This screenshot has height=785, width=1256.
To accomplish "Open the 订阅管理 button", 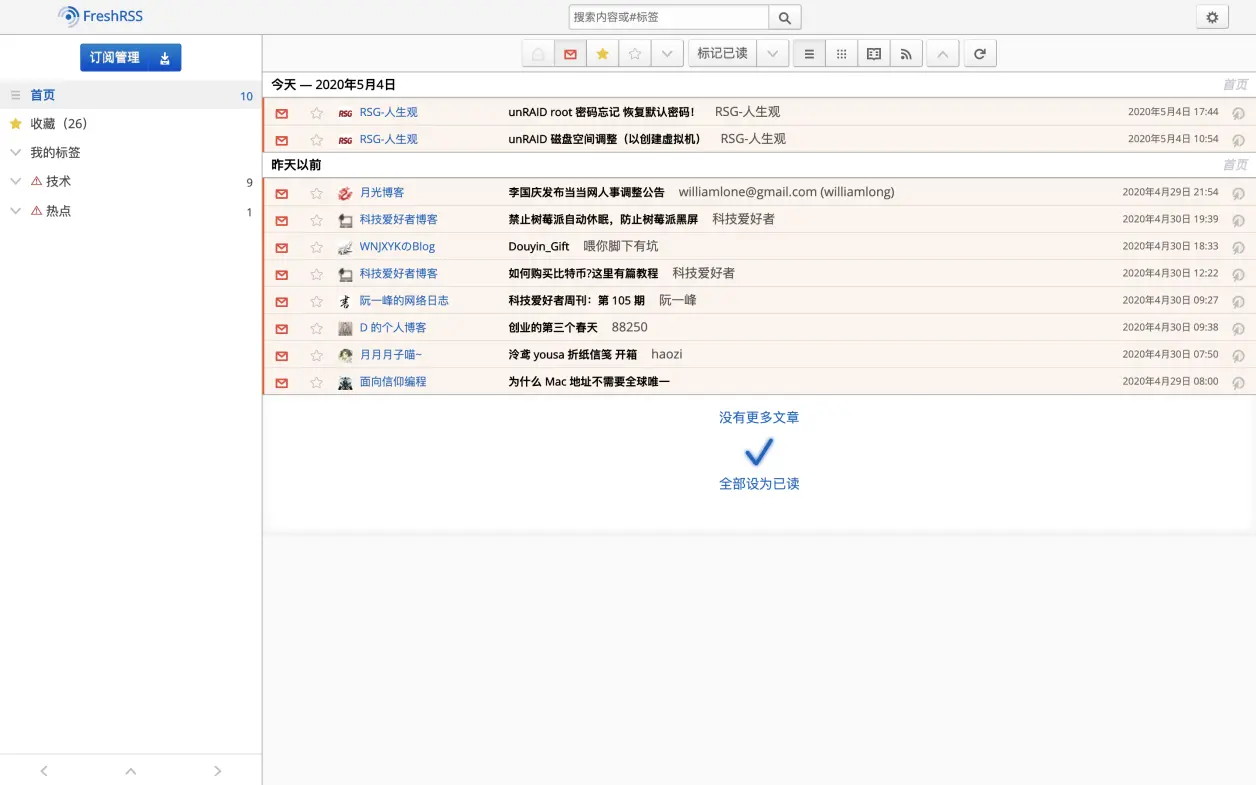I will [113, 57].
